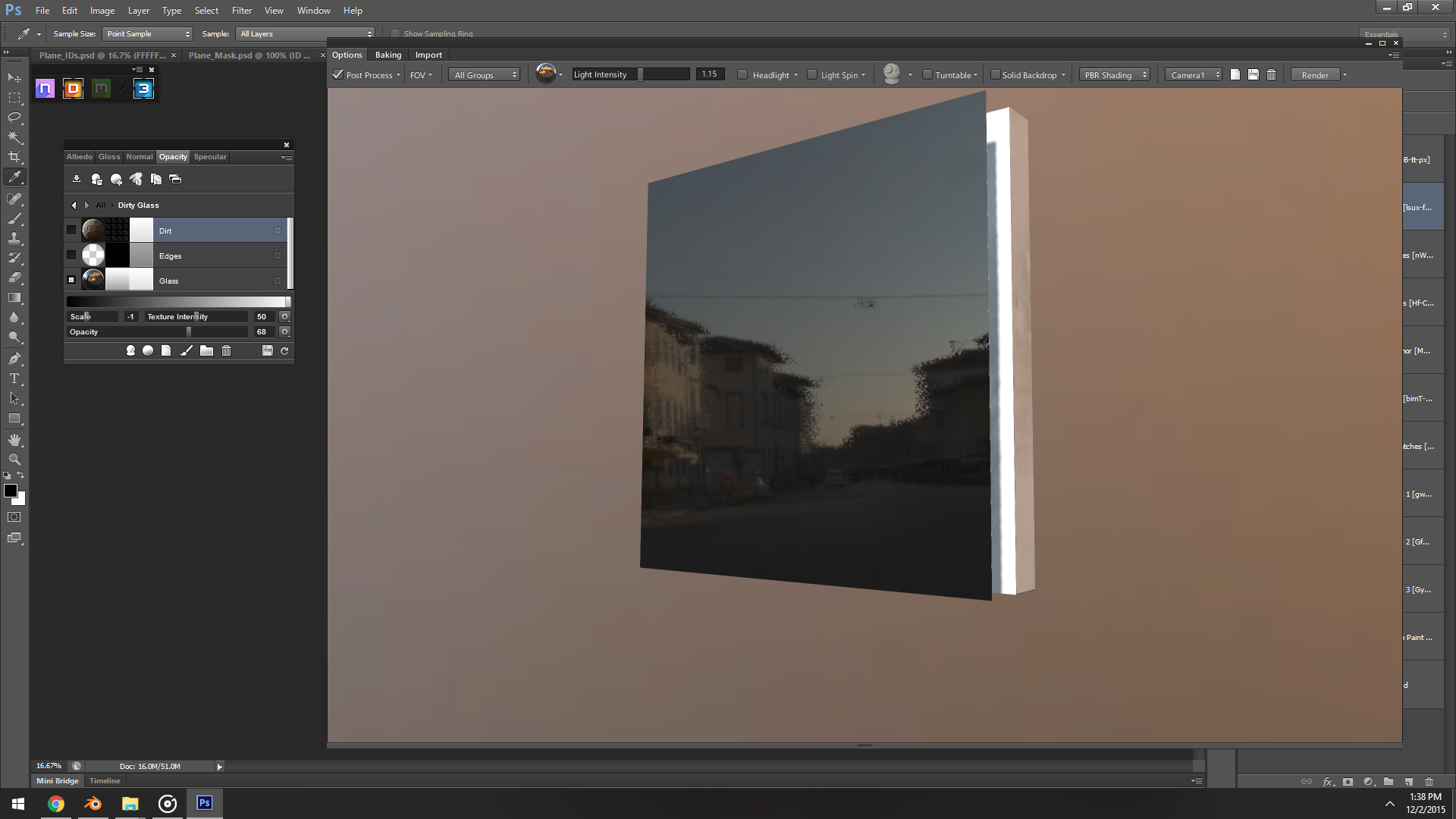Toggle visibility checkbox of Glass layer

[71, 280]
